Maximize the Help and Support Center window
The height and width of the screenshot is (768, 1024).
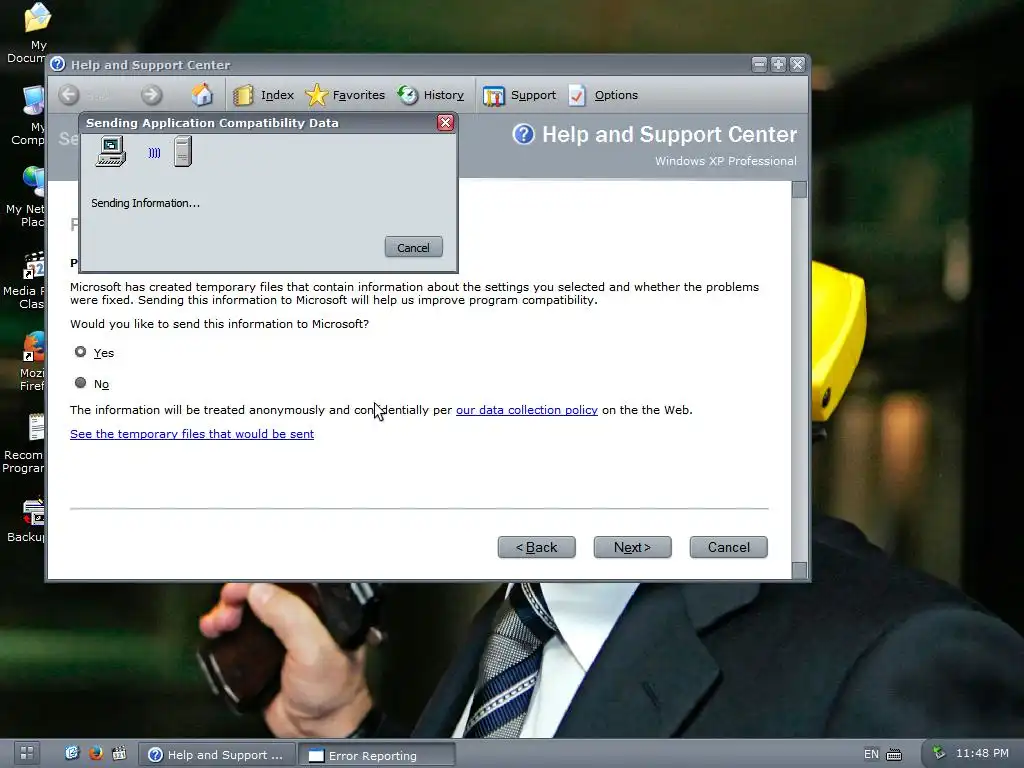pos(778,64)
